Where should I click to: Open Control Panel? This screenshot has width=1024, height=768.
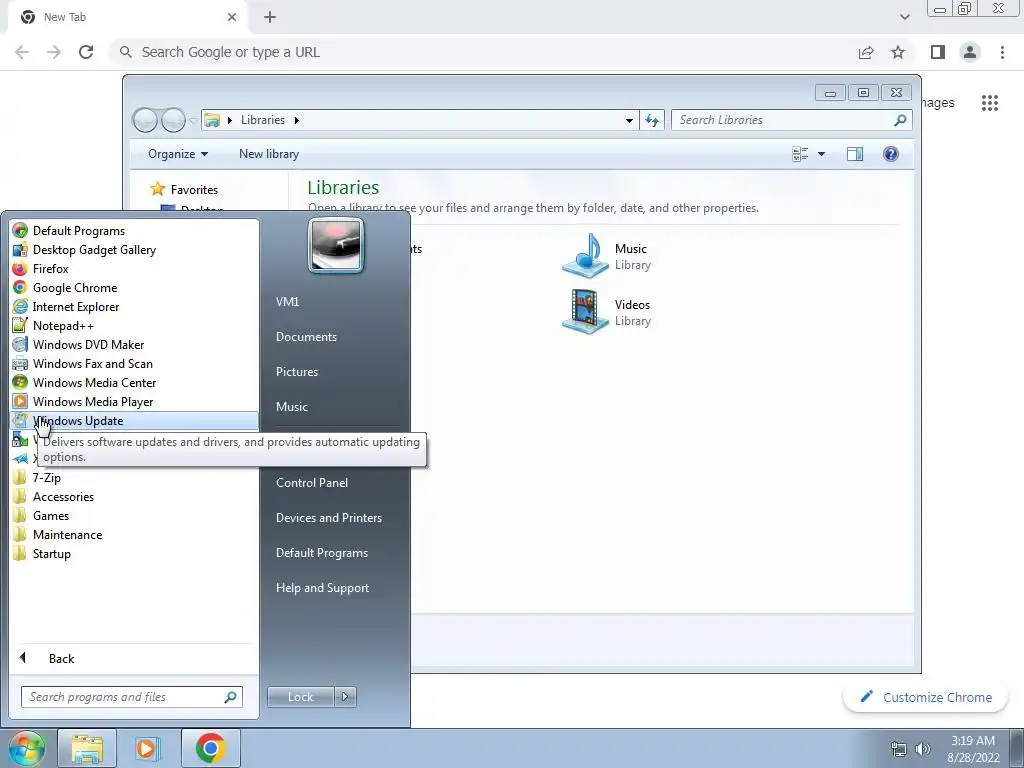coord(312,483)
